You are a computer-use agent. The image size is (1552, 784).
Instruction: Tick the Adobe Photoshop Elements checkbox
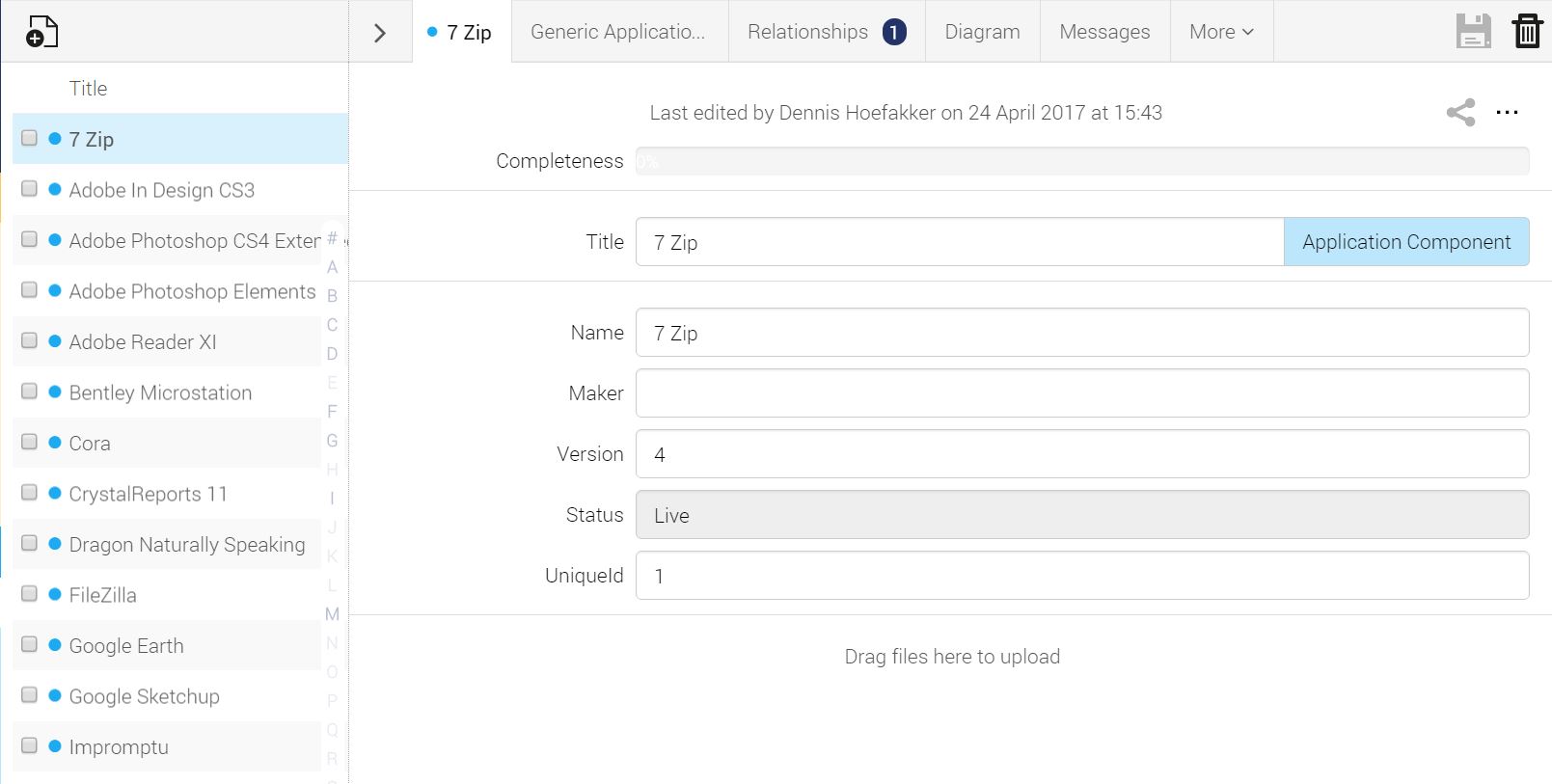click(x=30, y=290)
